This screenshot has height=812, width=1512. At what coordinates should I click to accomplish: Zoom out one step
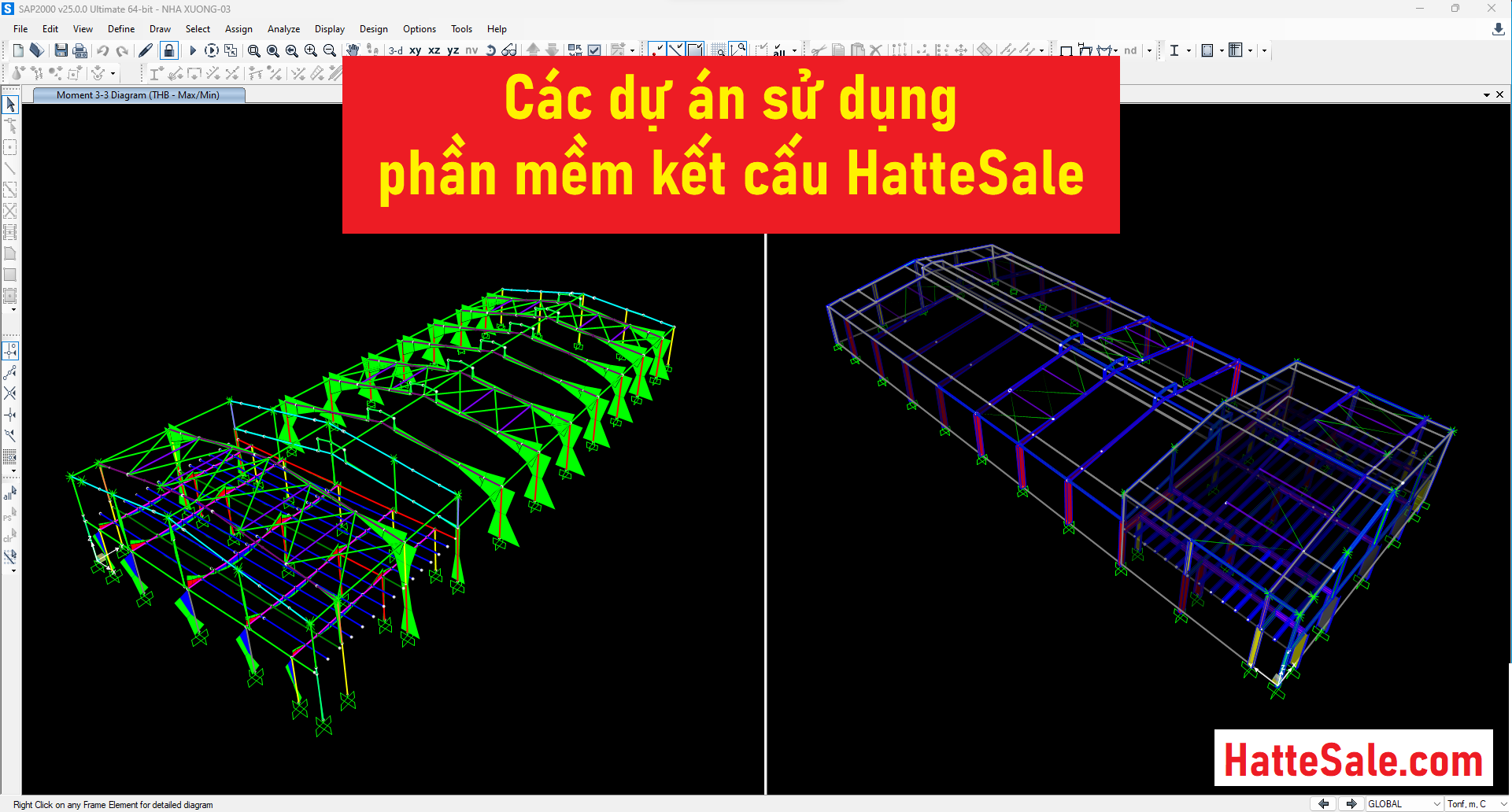point(329,50)
